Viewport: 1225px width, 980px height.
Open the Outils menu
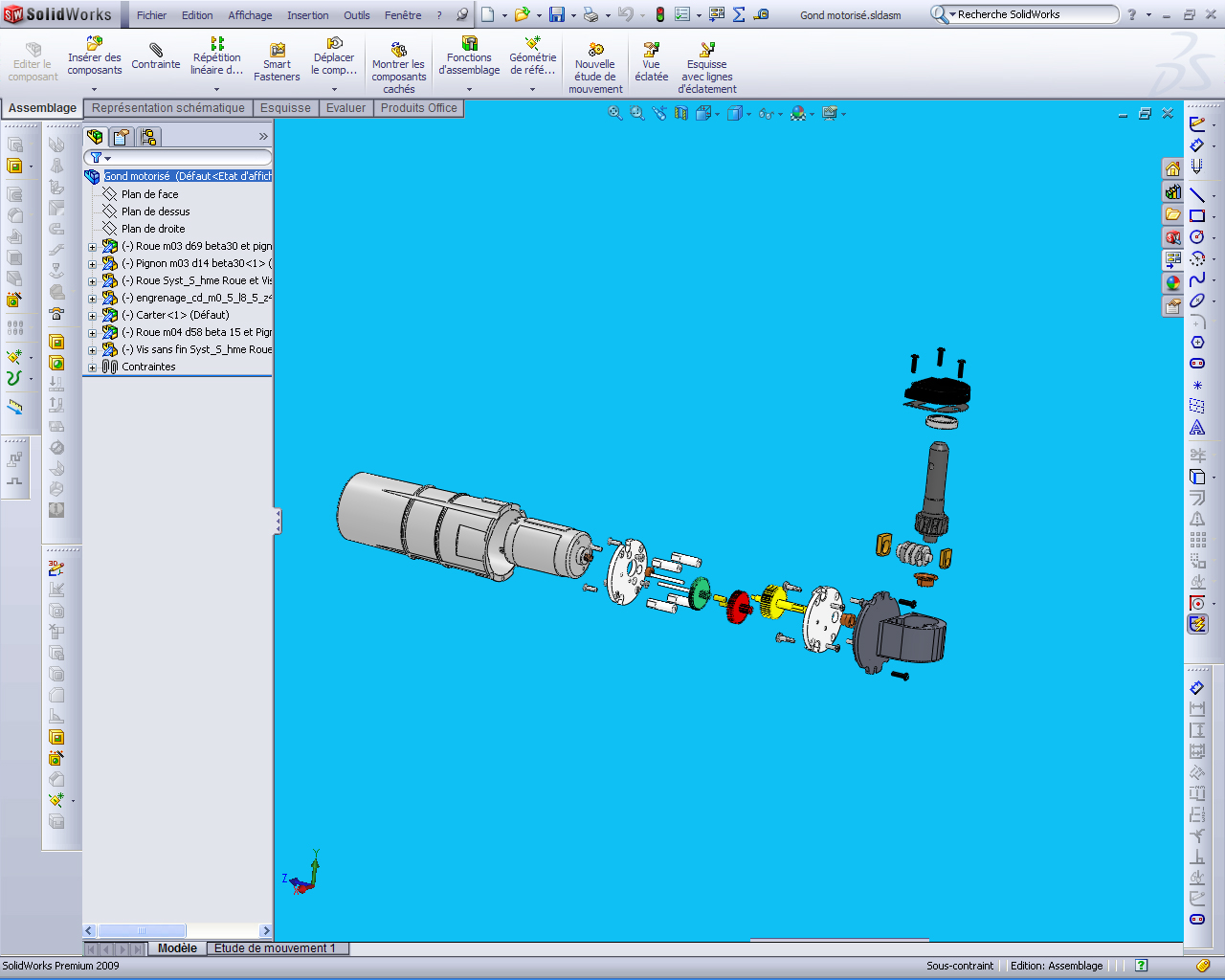click(x=357, y=15)
